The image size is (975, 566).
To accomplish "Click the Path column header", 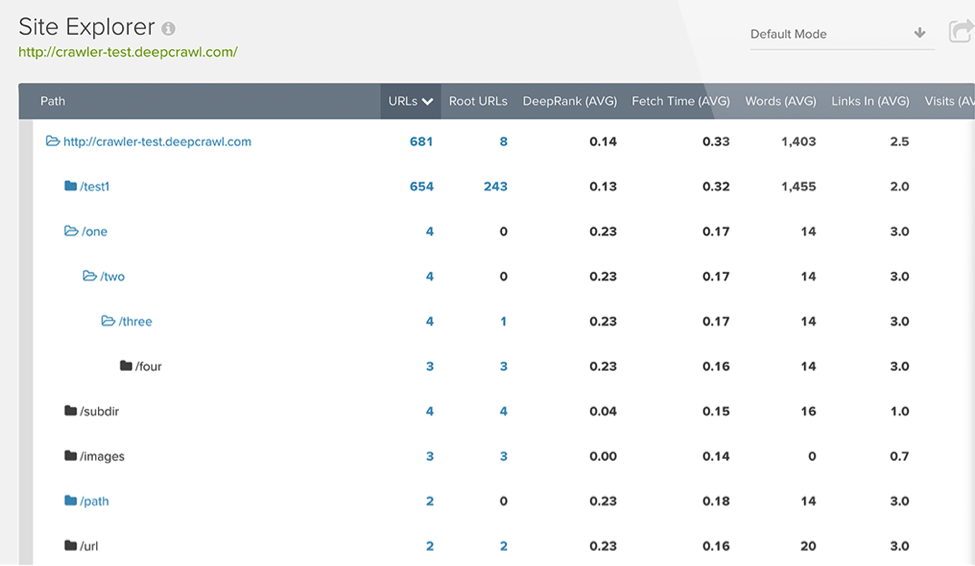I will [53, 101].
